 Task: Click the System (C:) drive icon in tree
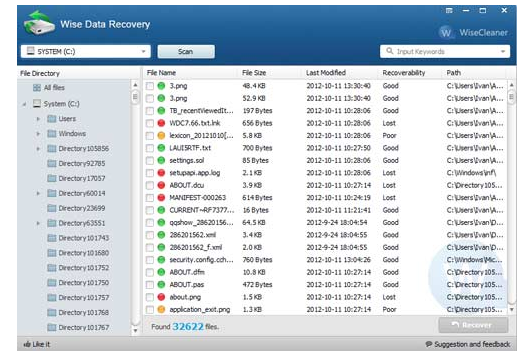tap(37, 103)
